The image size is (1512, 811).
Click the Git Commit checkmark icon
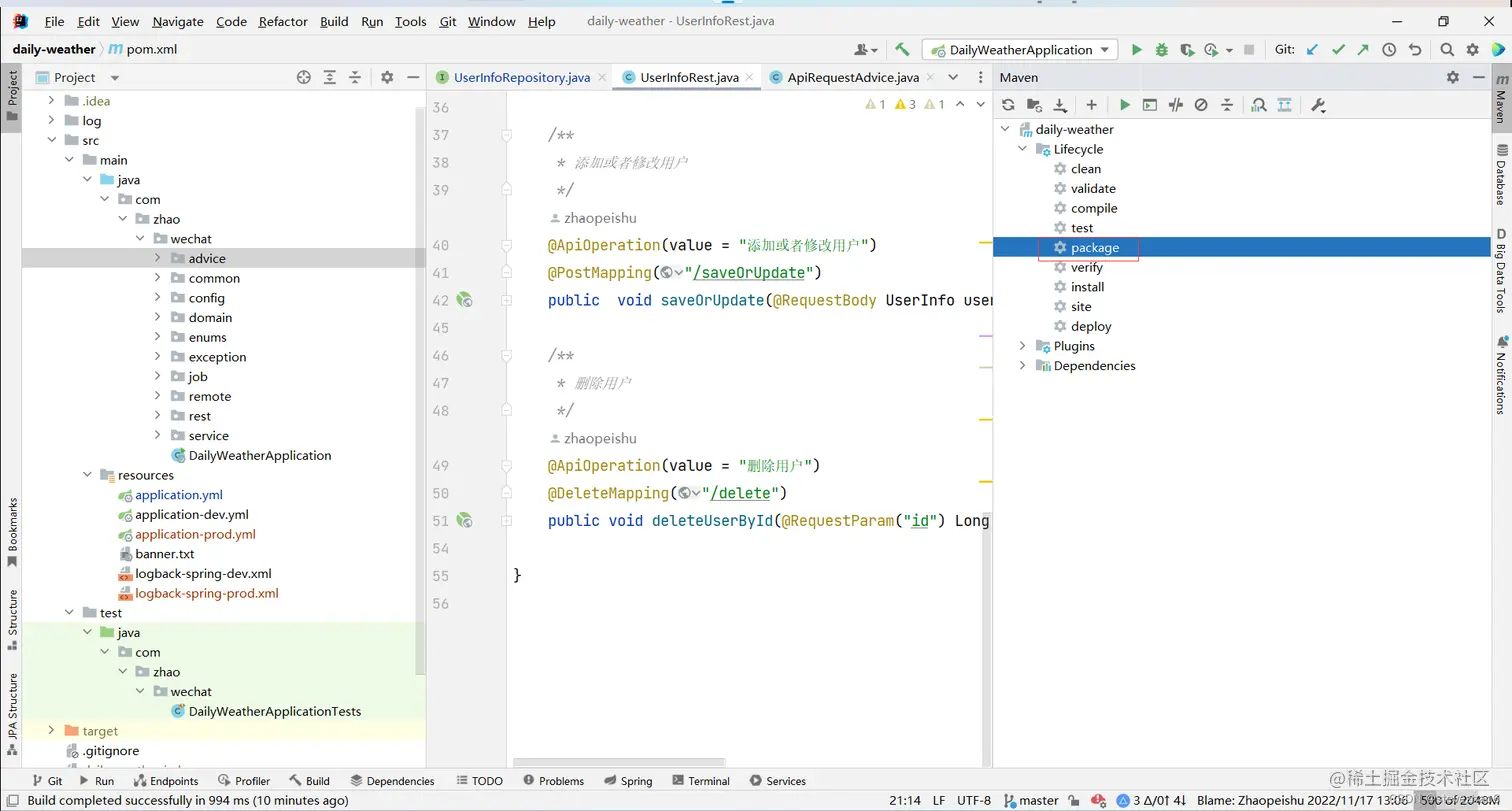[1338, 49]
